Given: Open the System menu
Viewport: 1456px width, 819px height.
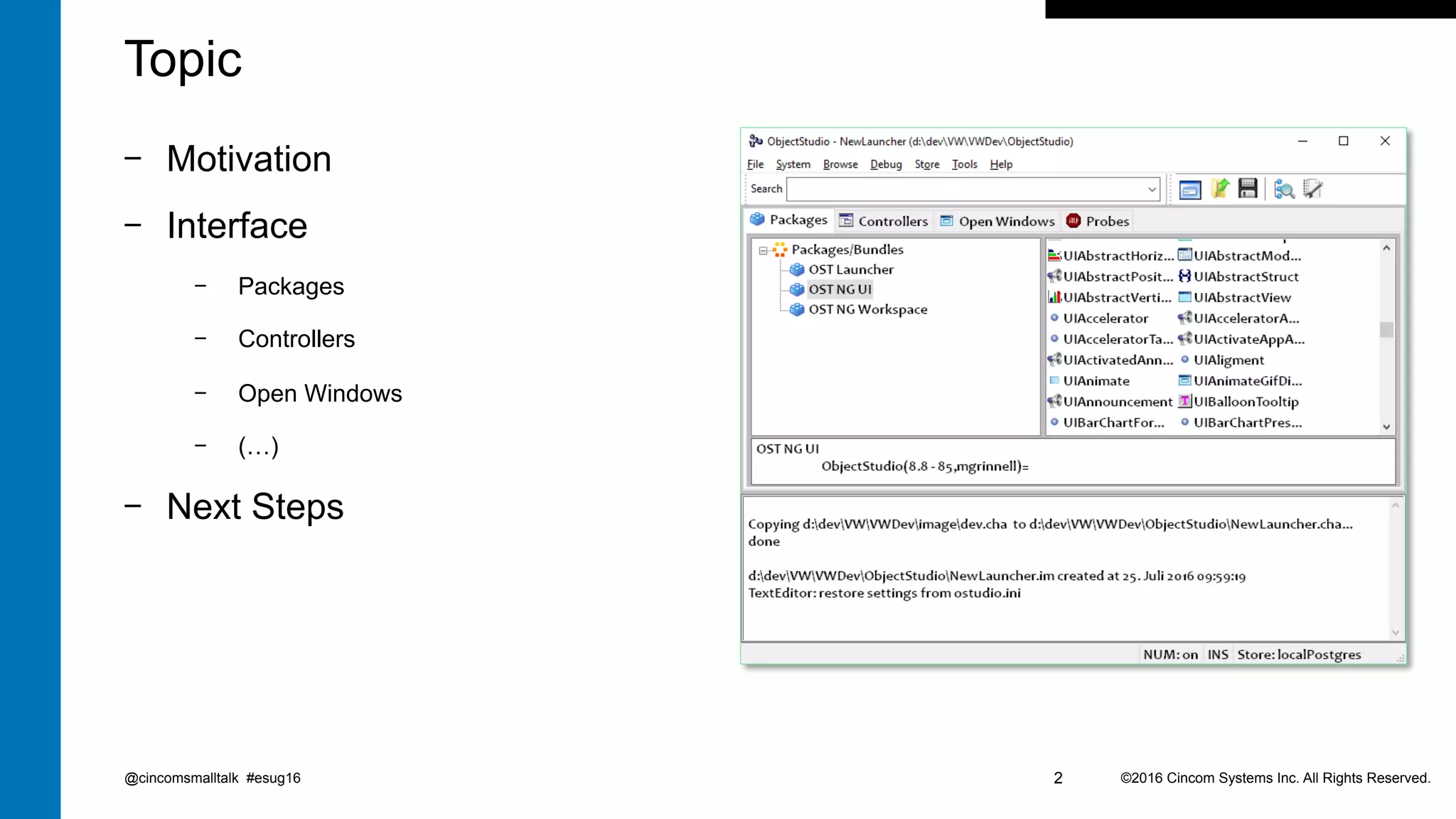Looking at the screenshot, I should click(x=793, y=164).
